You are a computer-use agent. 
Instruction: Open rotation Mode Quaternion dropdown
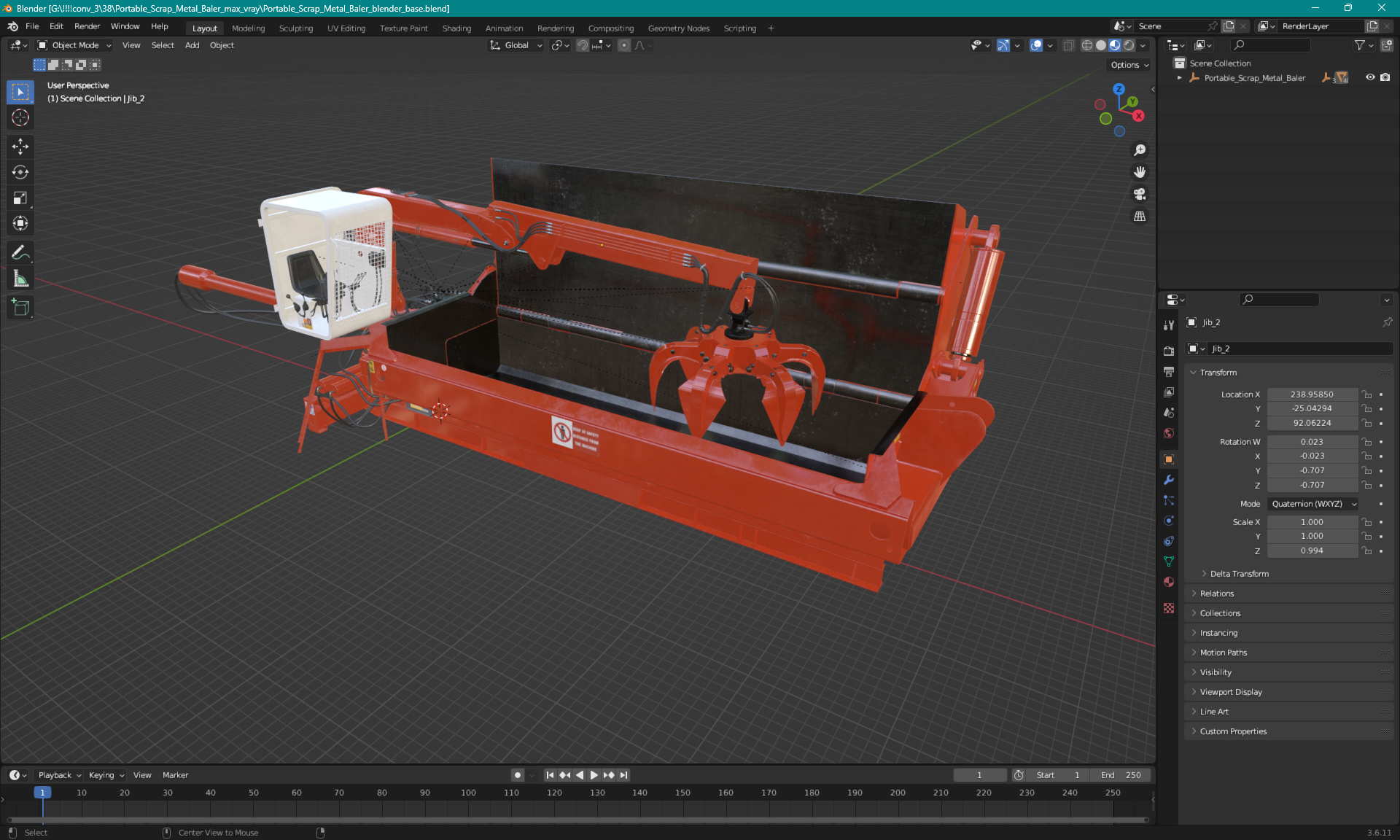1312,504
